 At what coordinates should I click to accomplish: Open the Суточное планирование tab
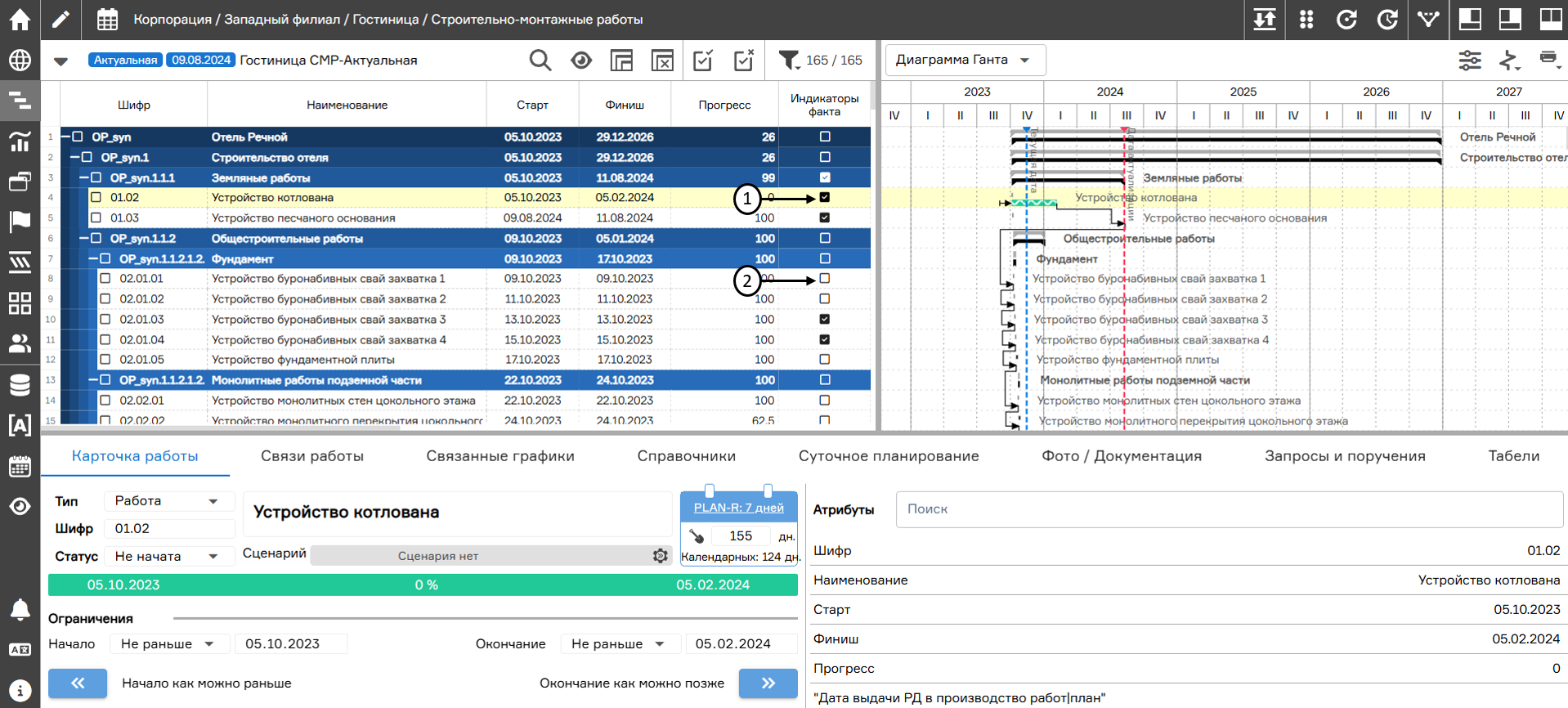coord(889,456)
